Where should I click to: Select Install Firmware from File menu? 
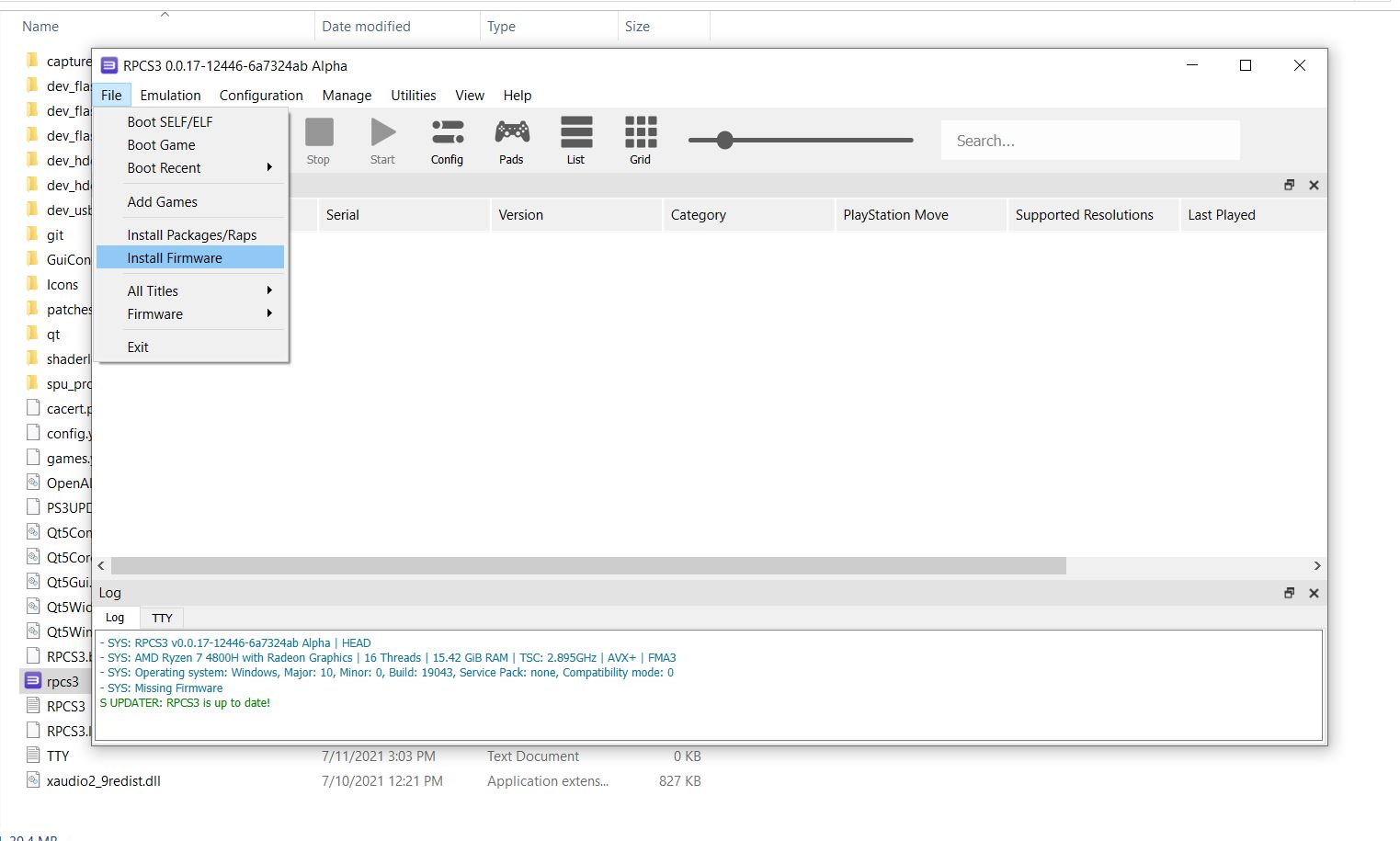pos(175,258)
